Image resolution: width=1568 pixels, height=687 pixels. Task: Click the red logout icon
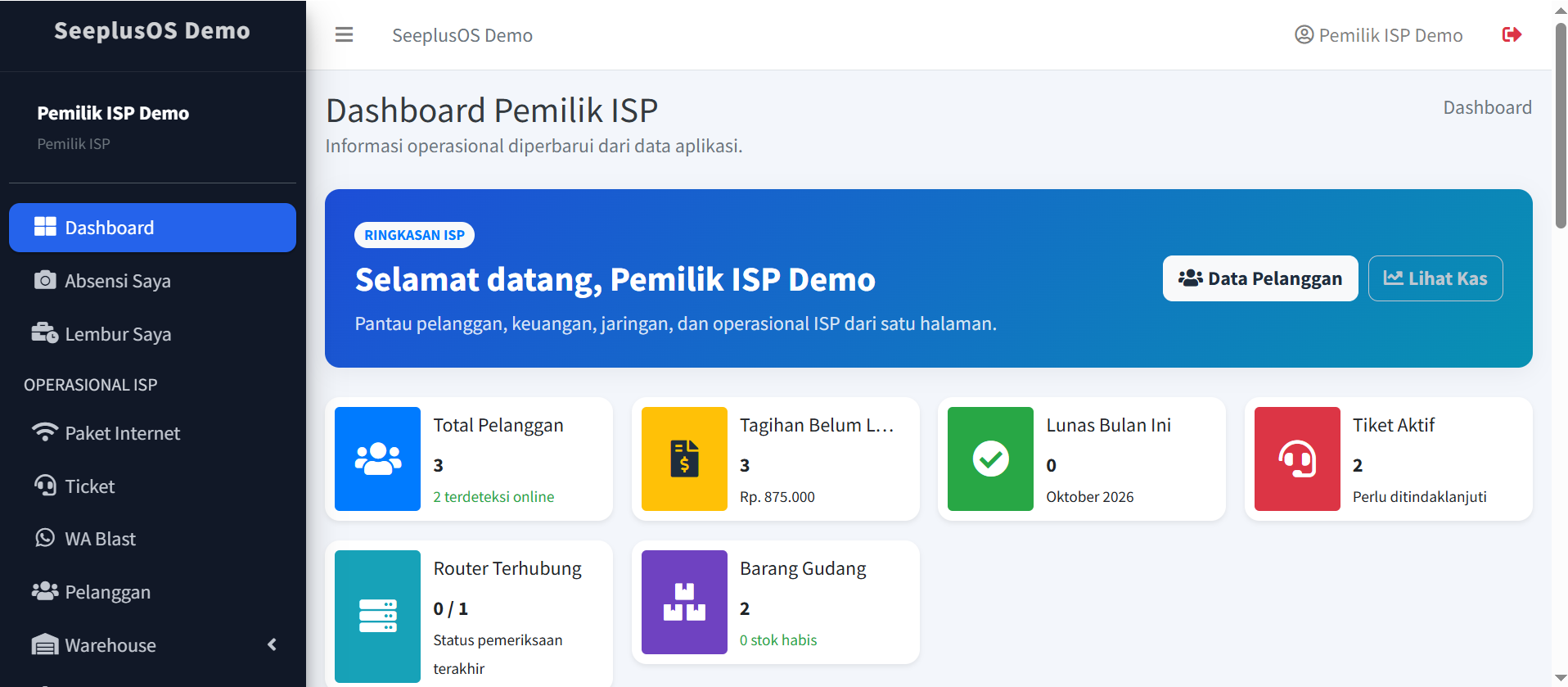click(x=1512, y=34)
